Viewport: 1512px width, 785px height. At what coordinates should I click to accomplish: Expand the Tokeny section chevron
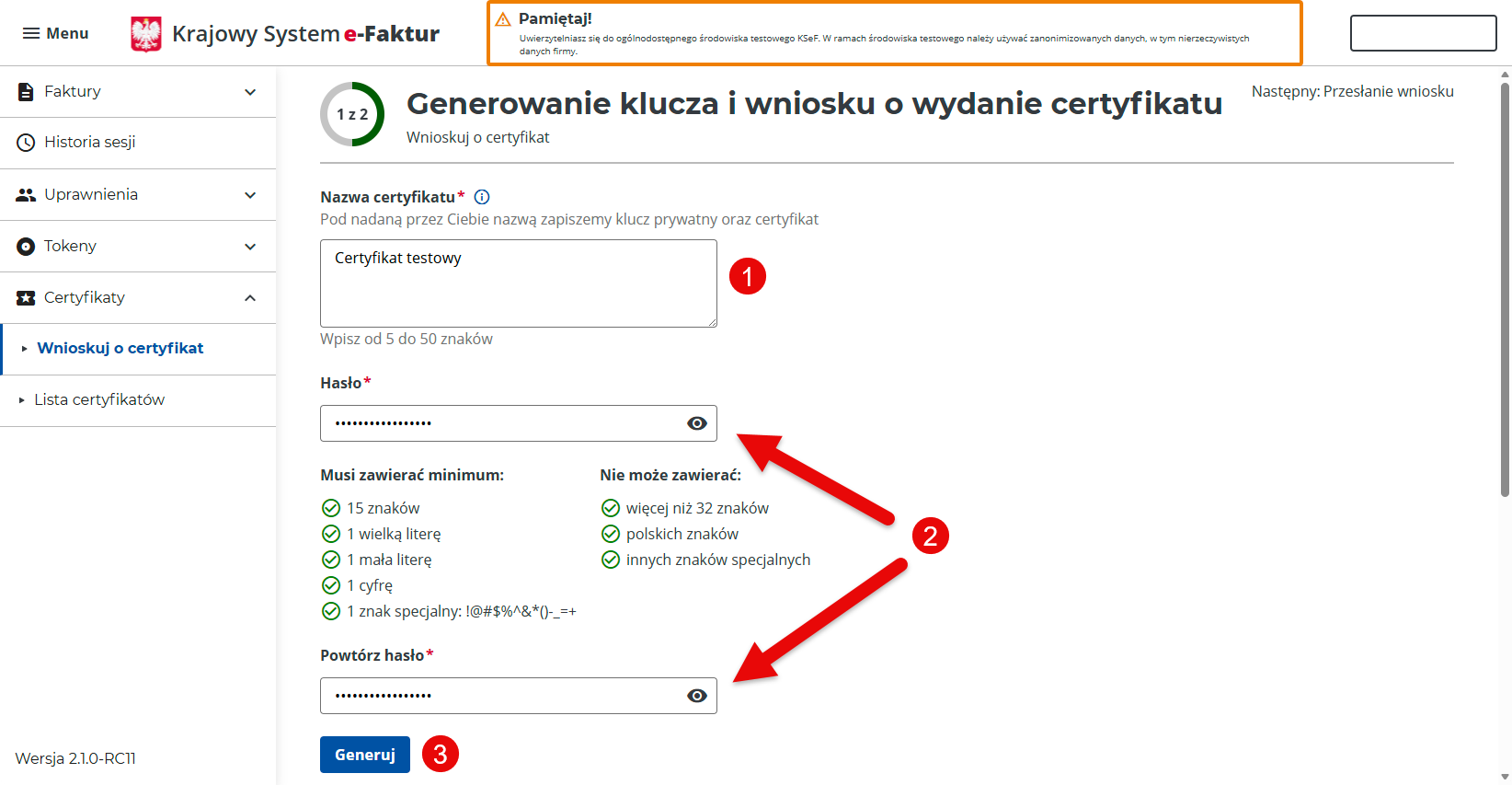(250, 247)
